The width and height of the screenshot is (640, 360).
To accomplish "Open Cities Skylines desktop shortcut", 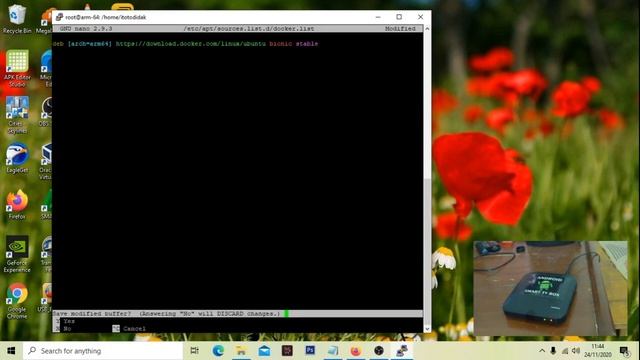I will [x=17, y=116].
